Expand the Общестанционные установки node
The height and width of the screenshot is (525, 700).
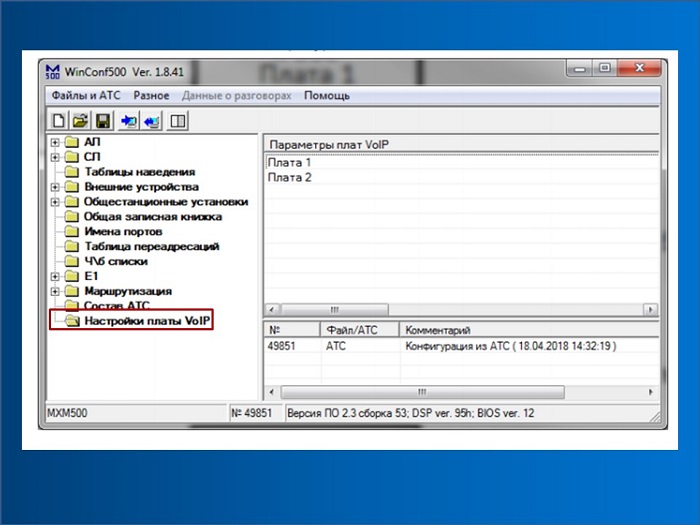[55, 202]
